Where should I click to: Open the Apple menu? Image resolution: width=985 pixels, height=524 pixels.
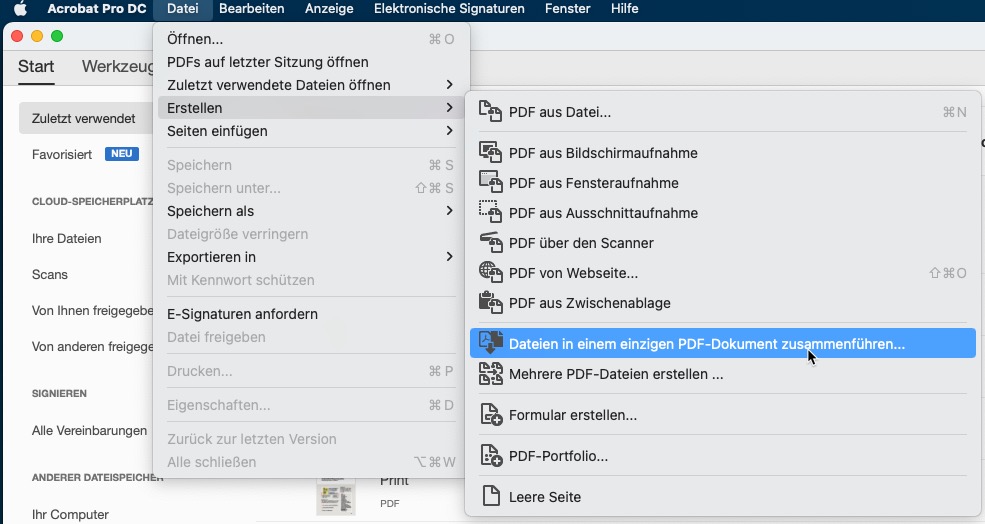pyautogui.click(x=20, y=9)
